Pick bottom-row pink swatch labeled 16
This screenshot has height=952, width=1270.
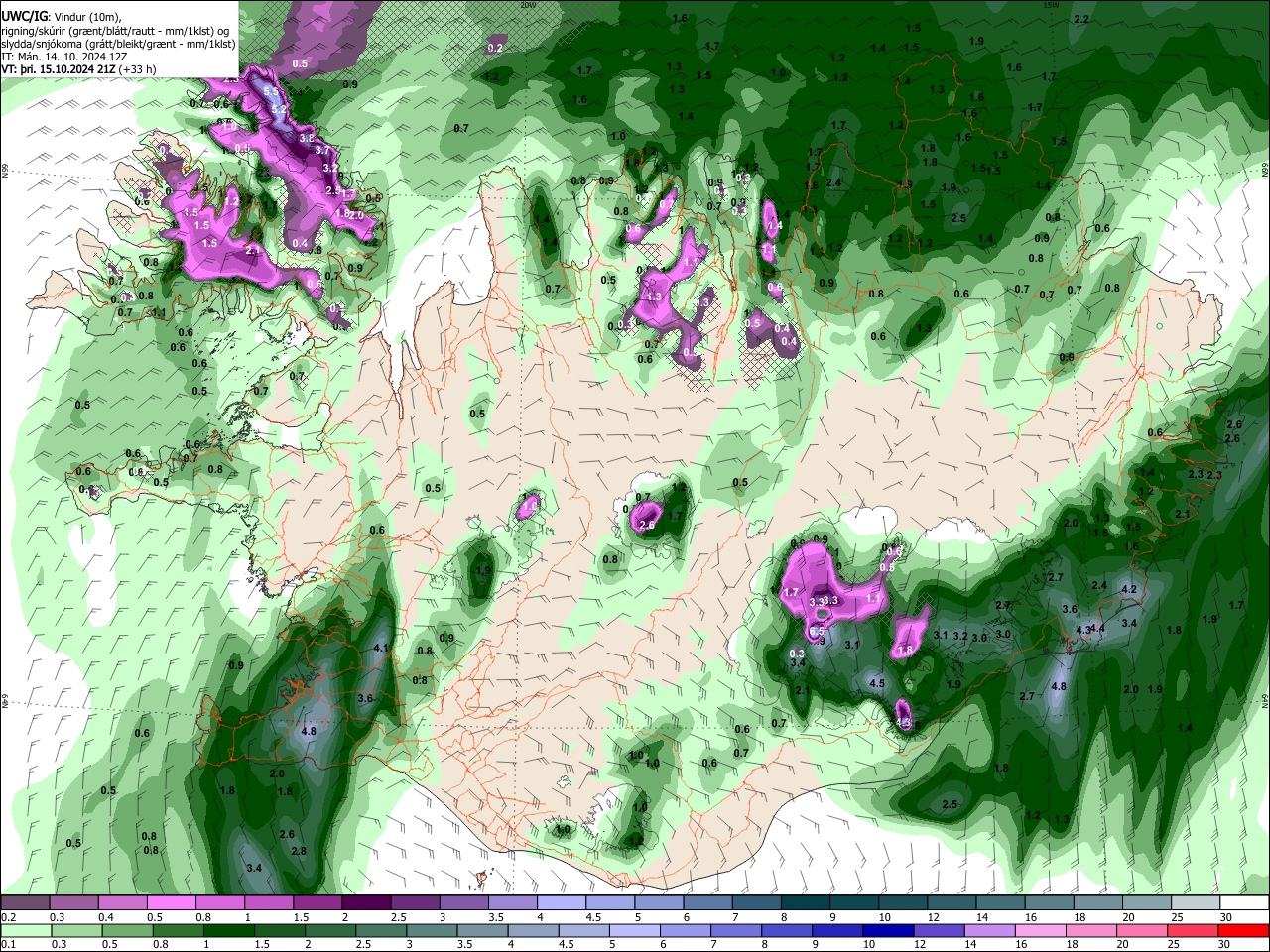(x=1041, y=930)
